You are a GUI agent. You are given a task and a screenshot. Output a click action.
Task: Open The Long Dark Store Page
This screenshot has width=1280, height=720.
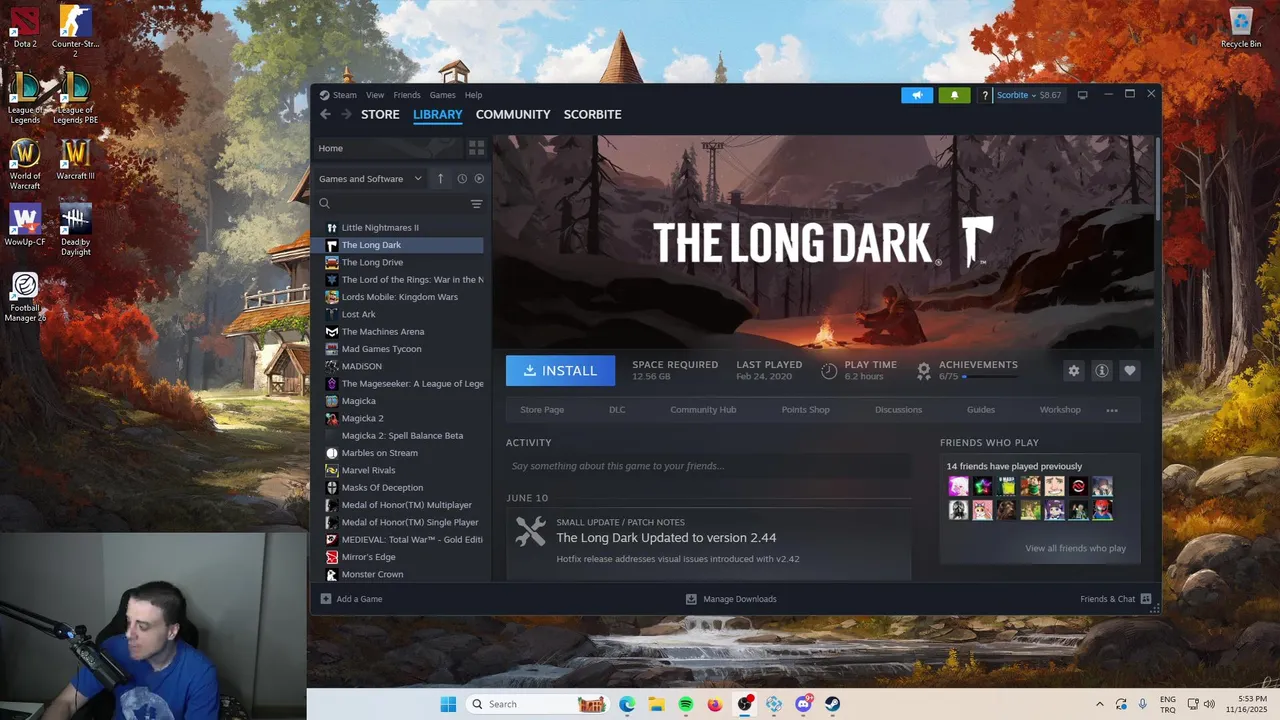(x=542, y=410)
